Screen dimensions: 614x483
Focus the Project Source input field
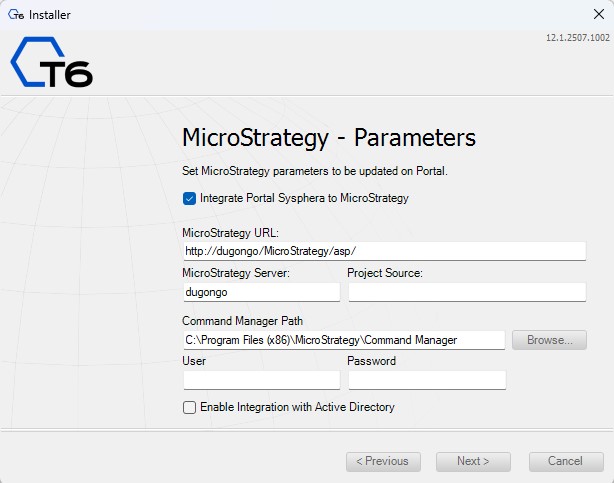(x=467, y=292)
